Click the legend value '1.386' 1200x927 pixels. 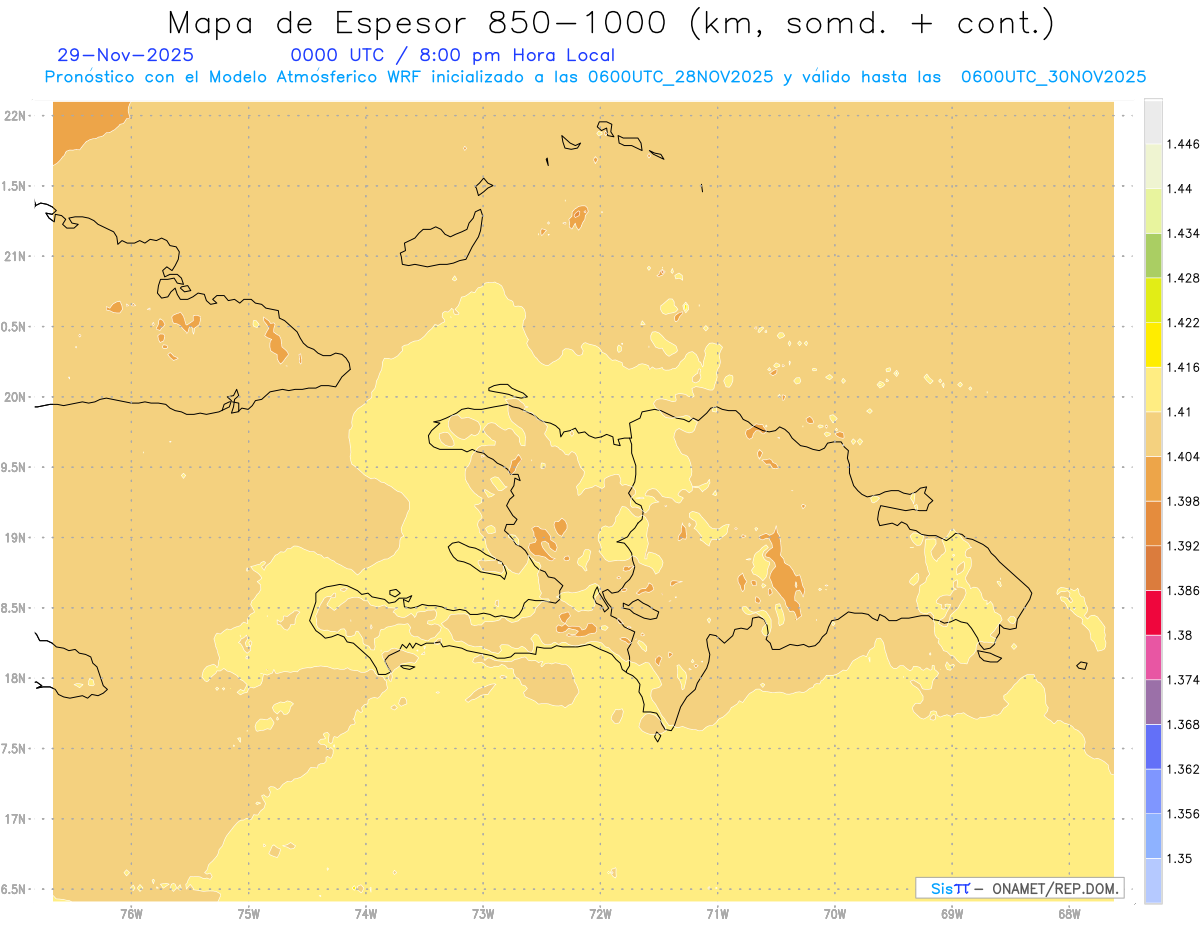coord(1182,590)
